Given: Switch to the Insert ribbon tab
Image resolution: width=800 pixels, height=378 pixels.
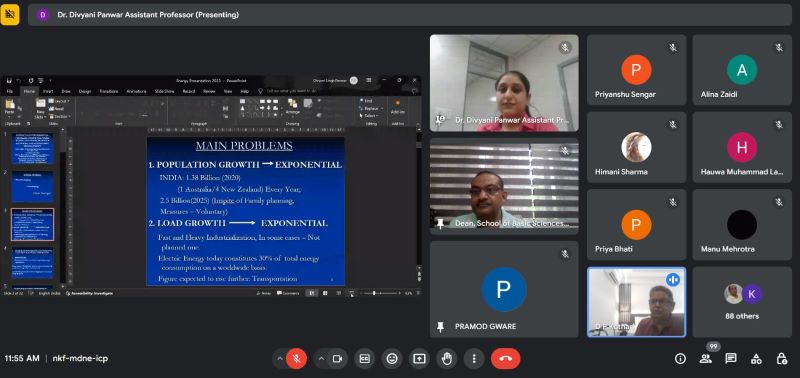Looking at the screenshot, I should tap(47, 91).
